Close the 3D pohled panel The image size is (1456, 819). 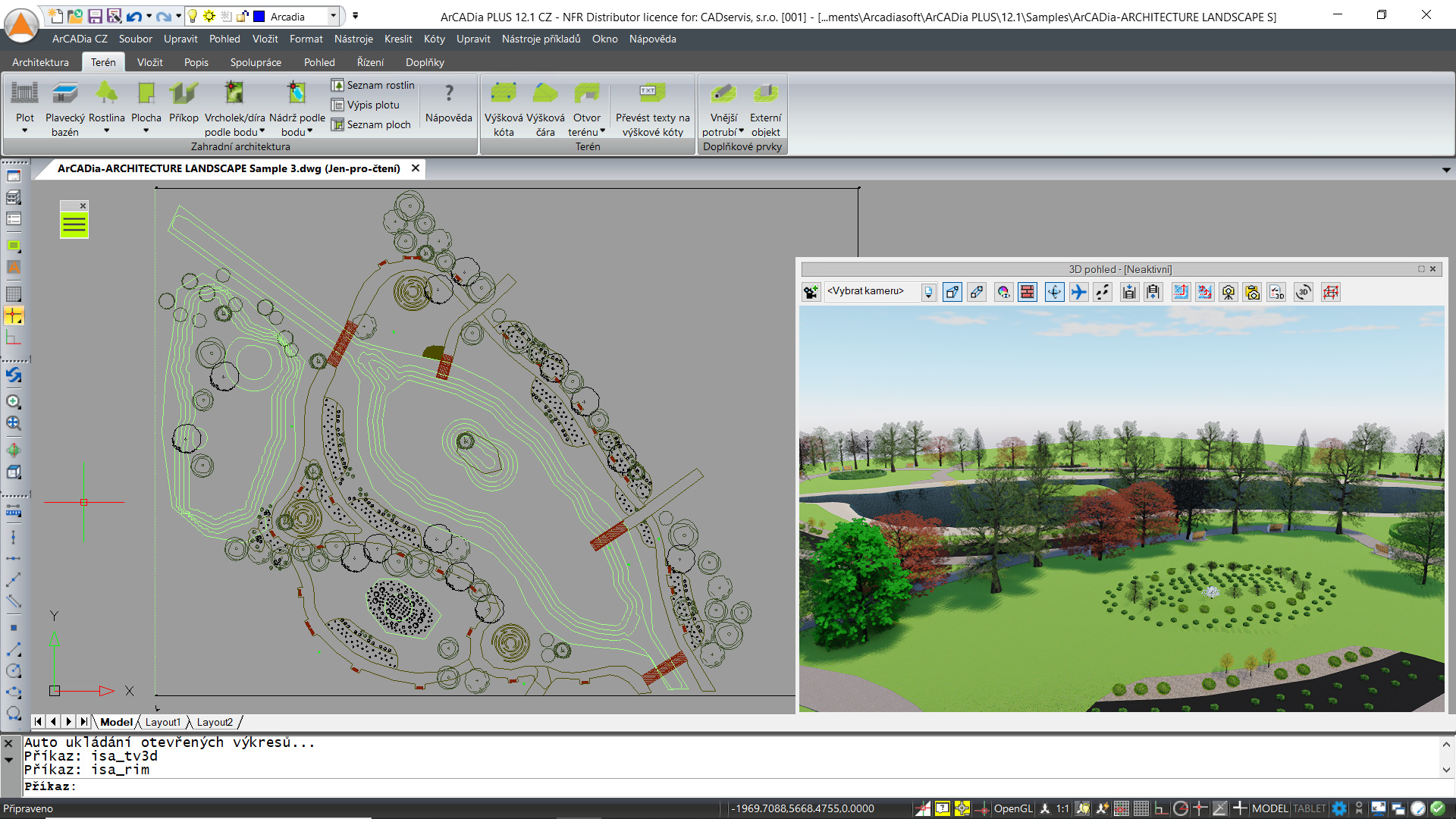coord(1432,269)
